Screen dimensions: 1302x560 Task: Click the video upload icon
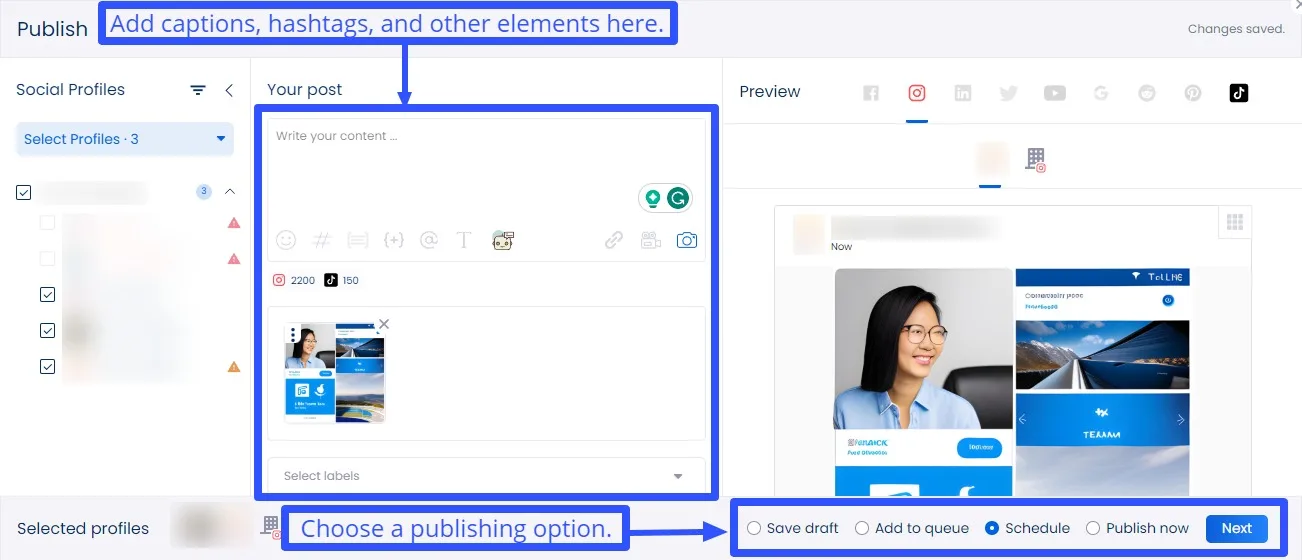coord(651,240)
